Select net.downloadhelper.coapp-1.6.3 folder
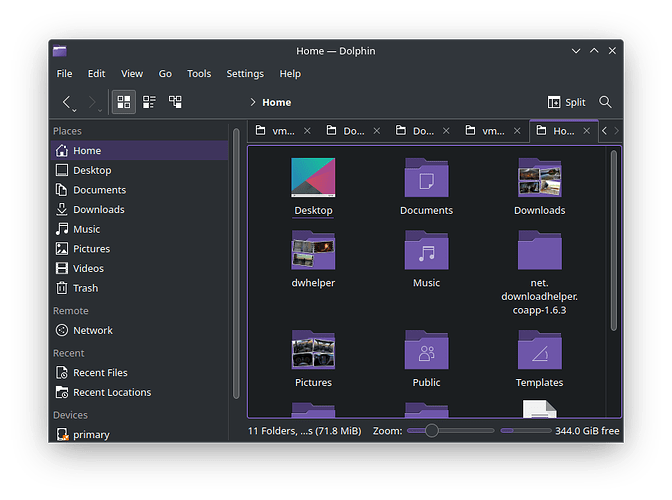 pos(540,250)
